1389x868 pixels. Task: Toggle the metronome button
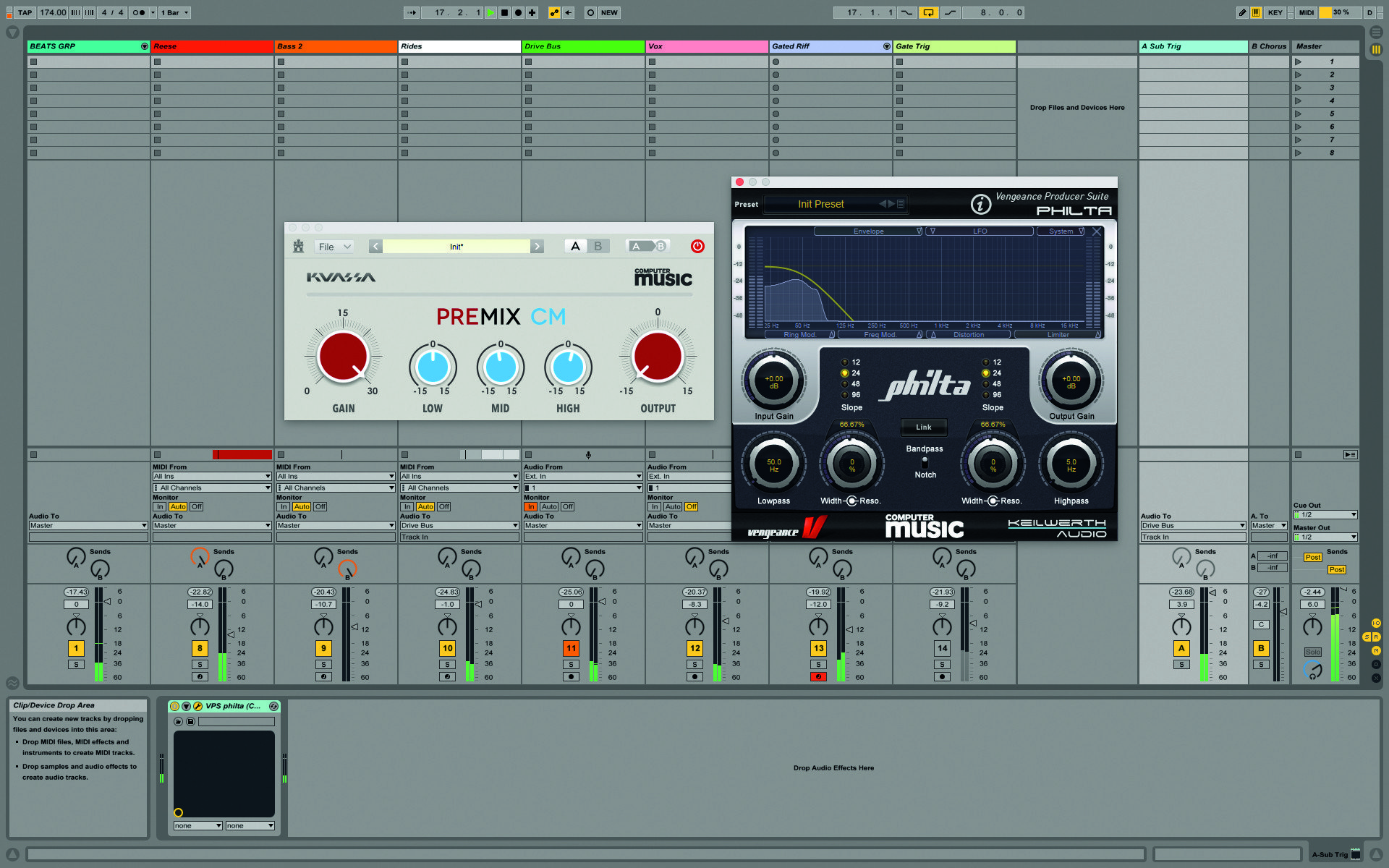click(x=139, y=12)
